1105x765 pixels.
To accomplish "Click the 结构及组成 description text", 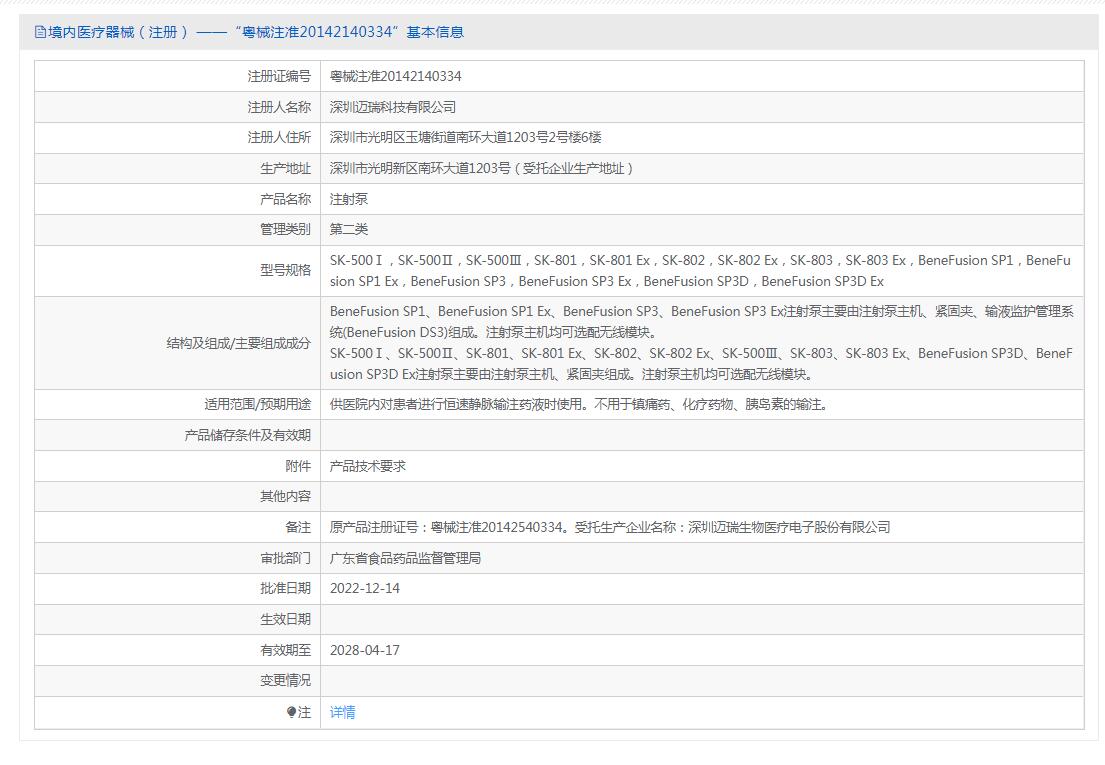I will 700,343.
